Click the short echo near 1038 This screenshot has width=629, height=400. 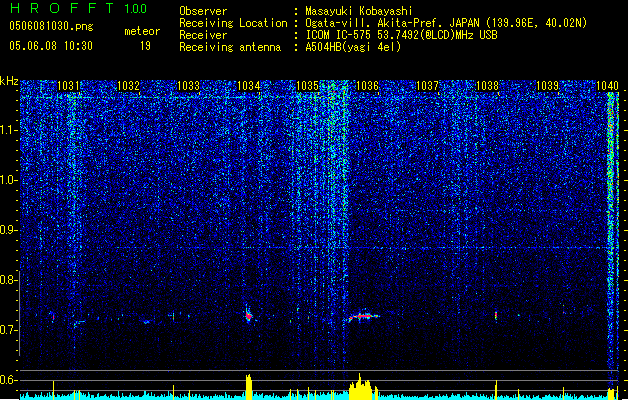pos(496,315)
